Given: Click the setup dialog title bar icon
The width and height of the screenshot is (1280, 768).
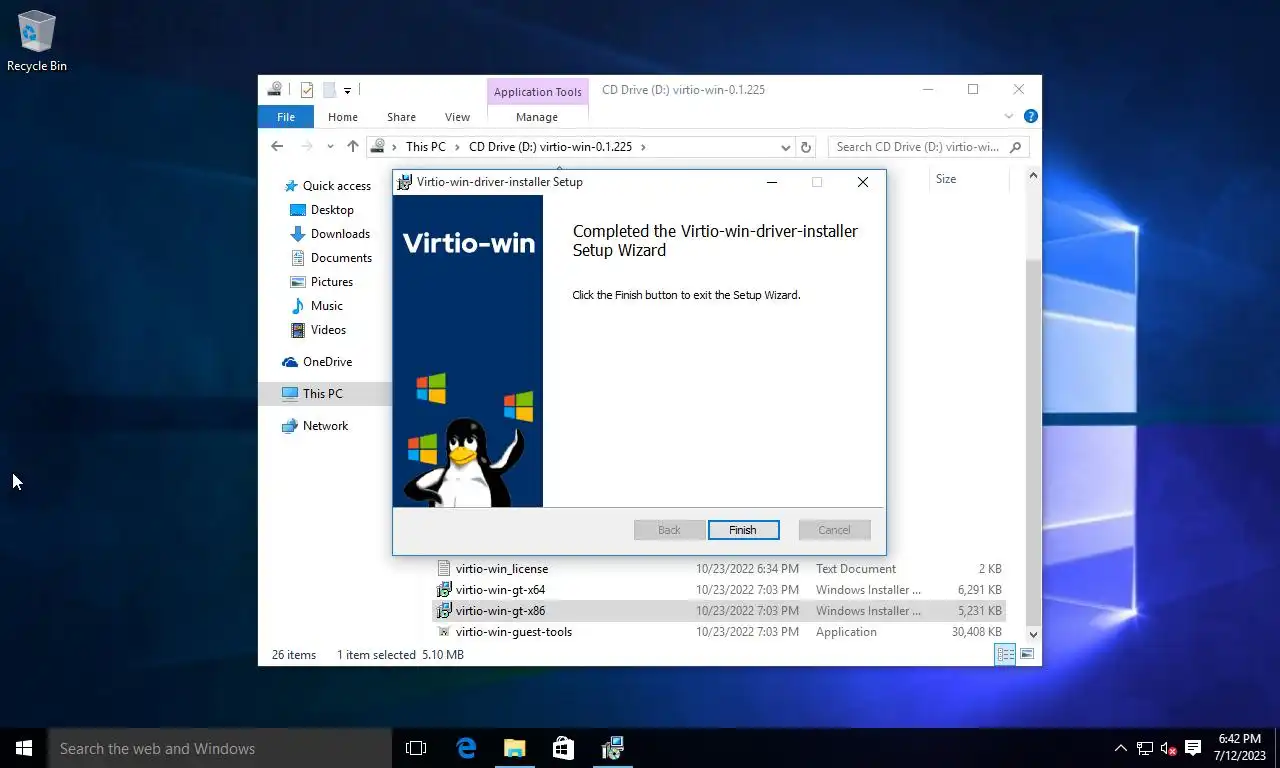Looking at the screenshot, I should (x=405, y=182).
